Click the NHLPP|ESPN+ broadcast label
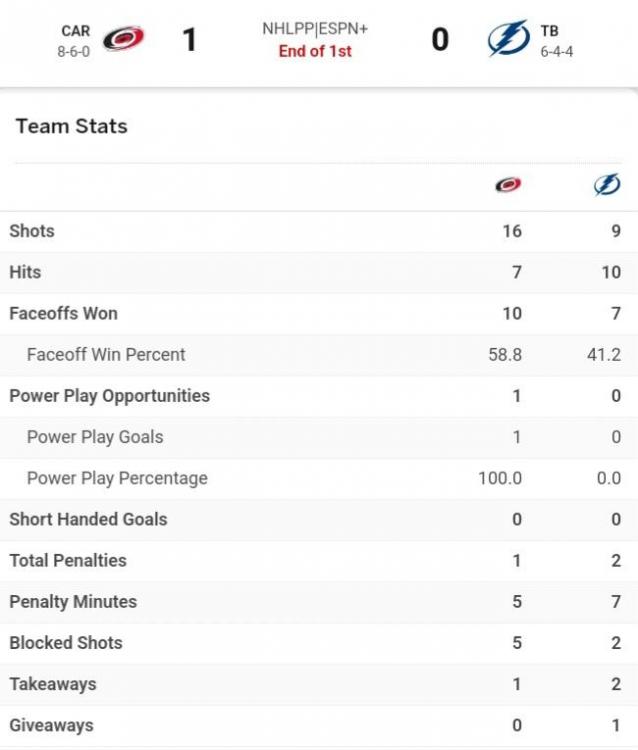 click(315, 29)
